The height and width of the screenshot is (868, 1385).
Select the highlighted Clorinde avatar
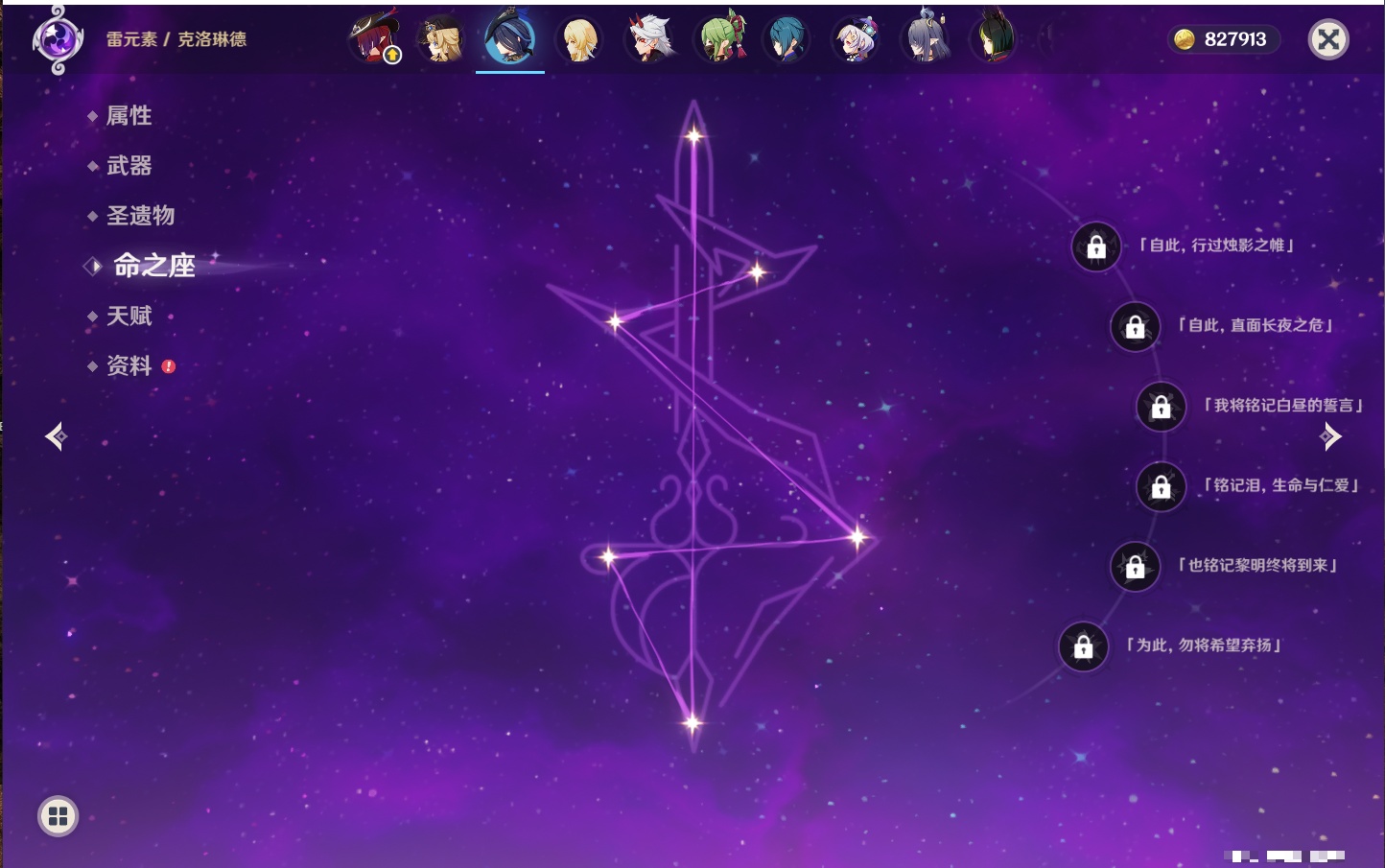(510, 38)
